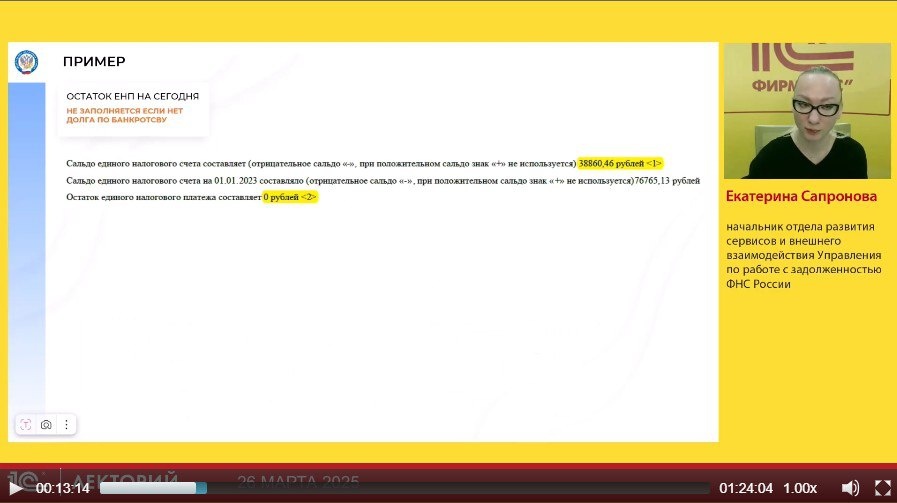This screenshot has height=503, width=897.
Task: Mute the video volume
Action: pyautogui.click(x=850, y=488)
